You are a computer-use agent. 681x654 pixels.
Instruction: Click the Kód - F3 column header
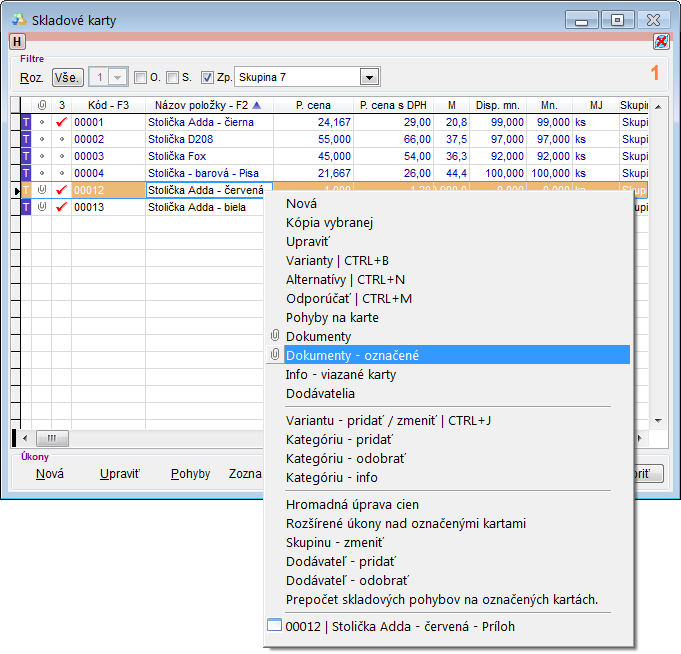108,105
